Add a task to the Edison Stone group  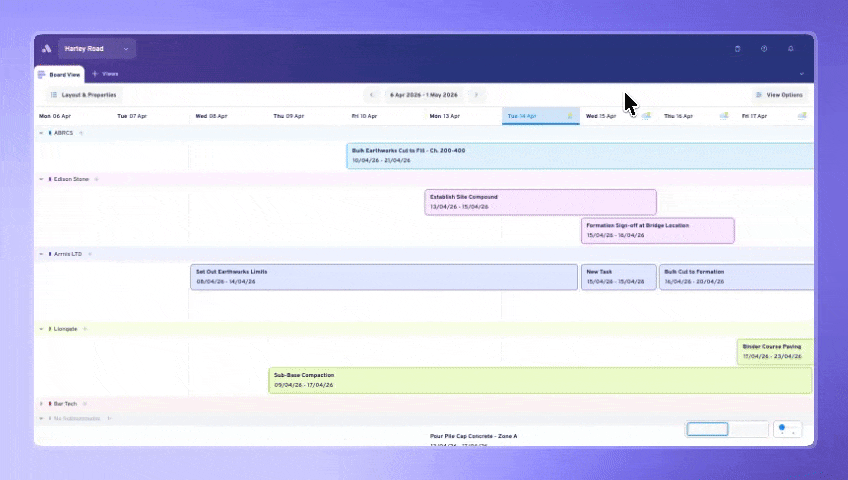(x=96, y=179)
